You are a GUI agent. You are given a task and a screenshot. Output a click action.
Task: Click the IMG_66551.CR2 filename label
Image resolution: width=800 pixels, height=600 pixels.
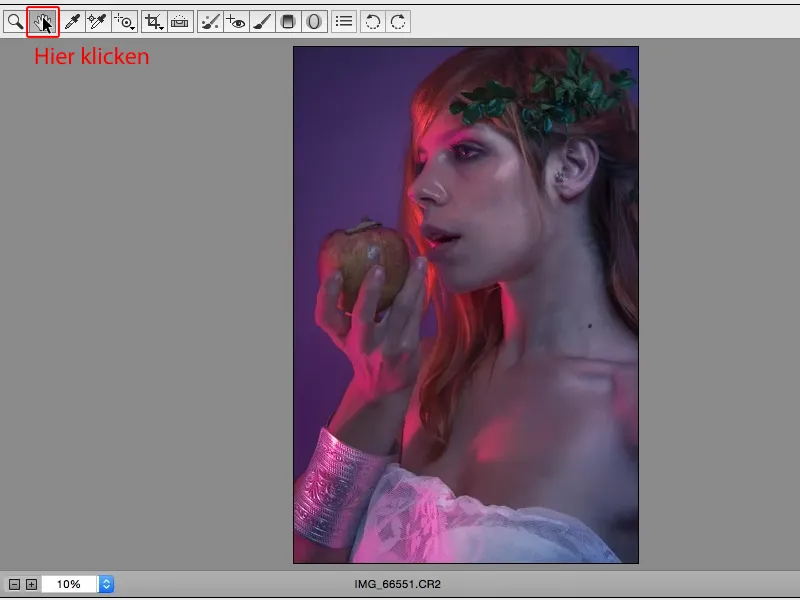coord(397,584)
